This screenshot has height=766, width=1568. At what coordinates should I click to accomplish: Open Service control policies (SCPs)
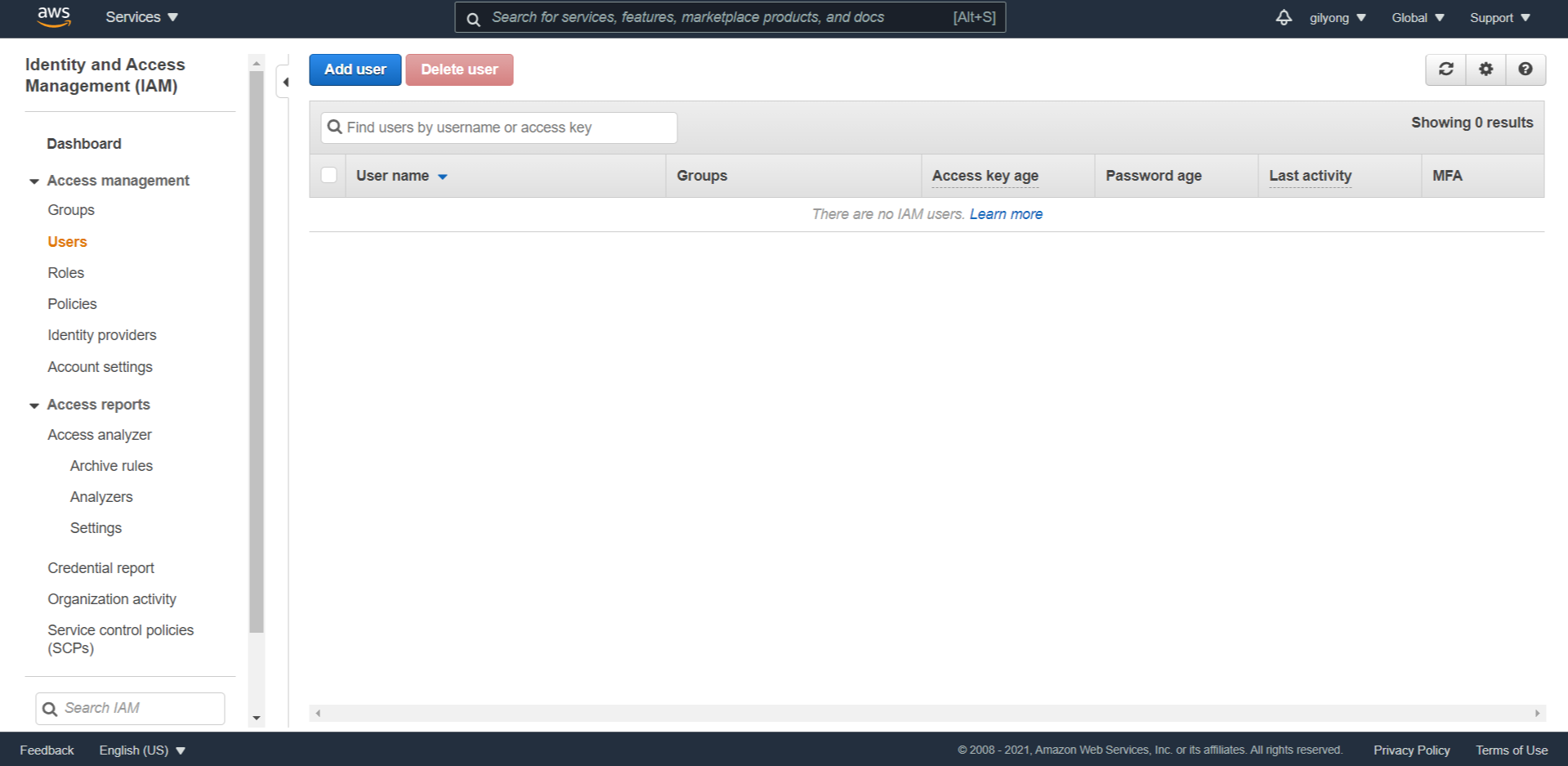120,639
